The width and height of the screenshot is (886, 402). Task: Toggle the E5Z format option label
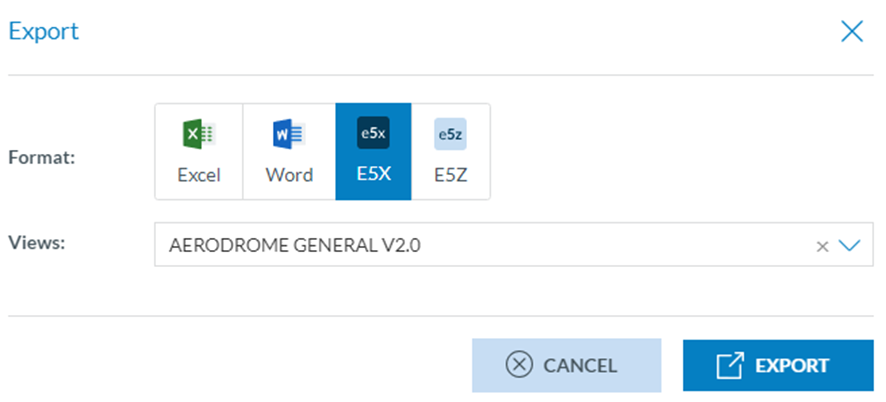click(x=450, y=174)
